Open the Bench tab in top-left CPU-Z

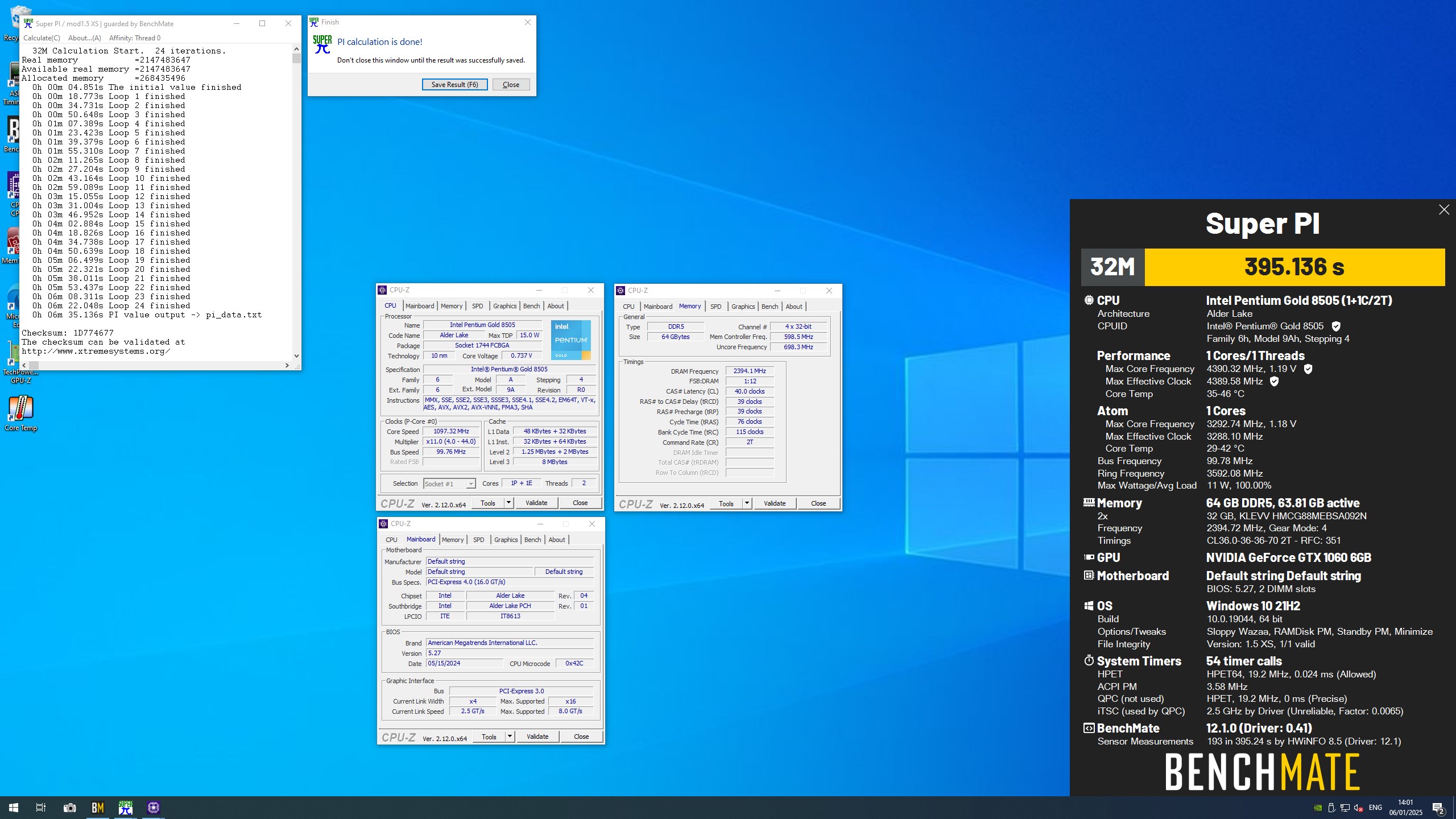coord(531,306)
